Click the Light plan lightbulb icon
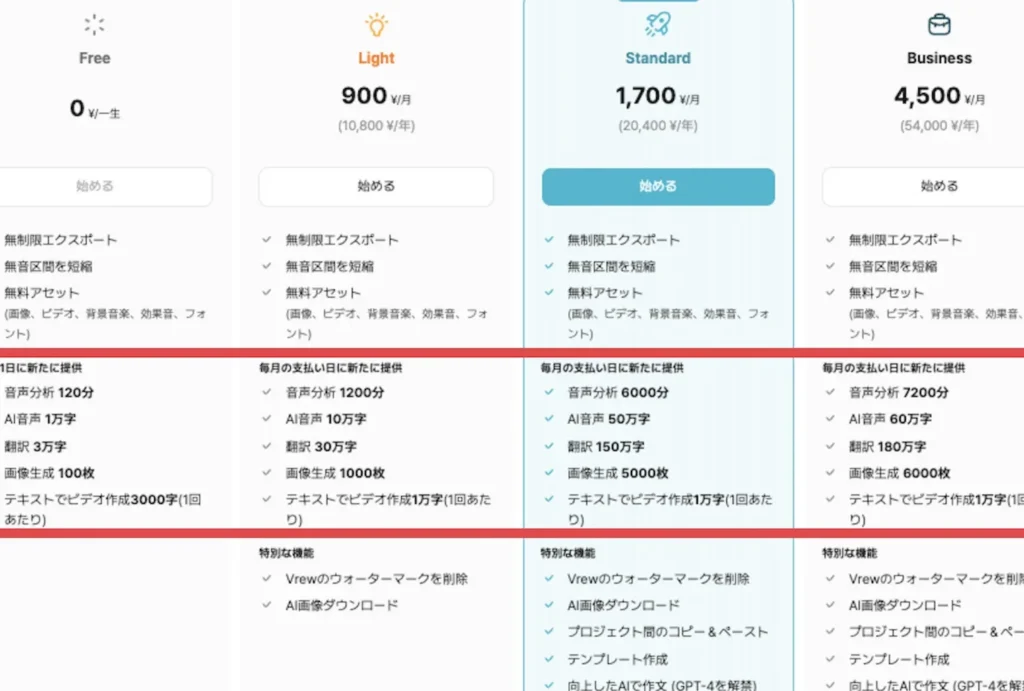The image size is (1024, 691). click(376, 24)
